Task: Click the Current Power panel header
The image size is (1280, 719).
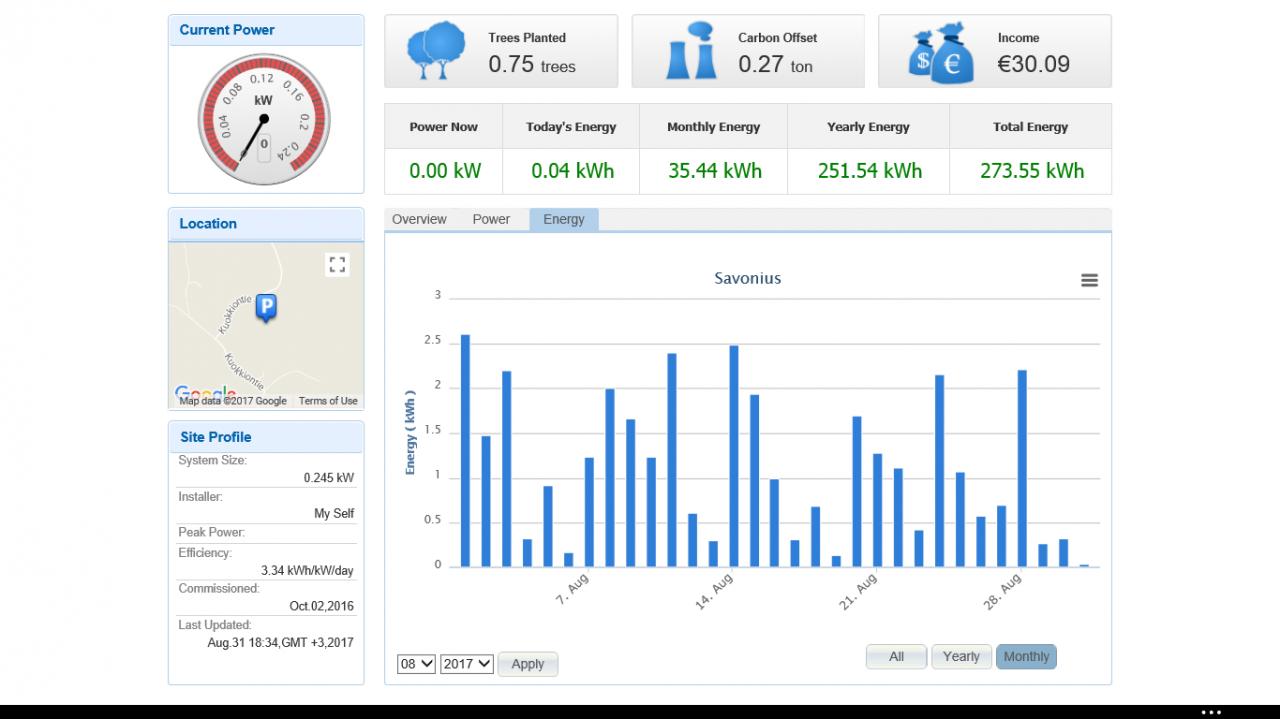Action: pyautogui.click(x=266, y=30)
